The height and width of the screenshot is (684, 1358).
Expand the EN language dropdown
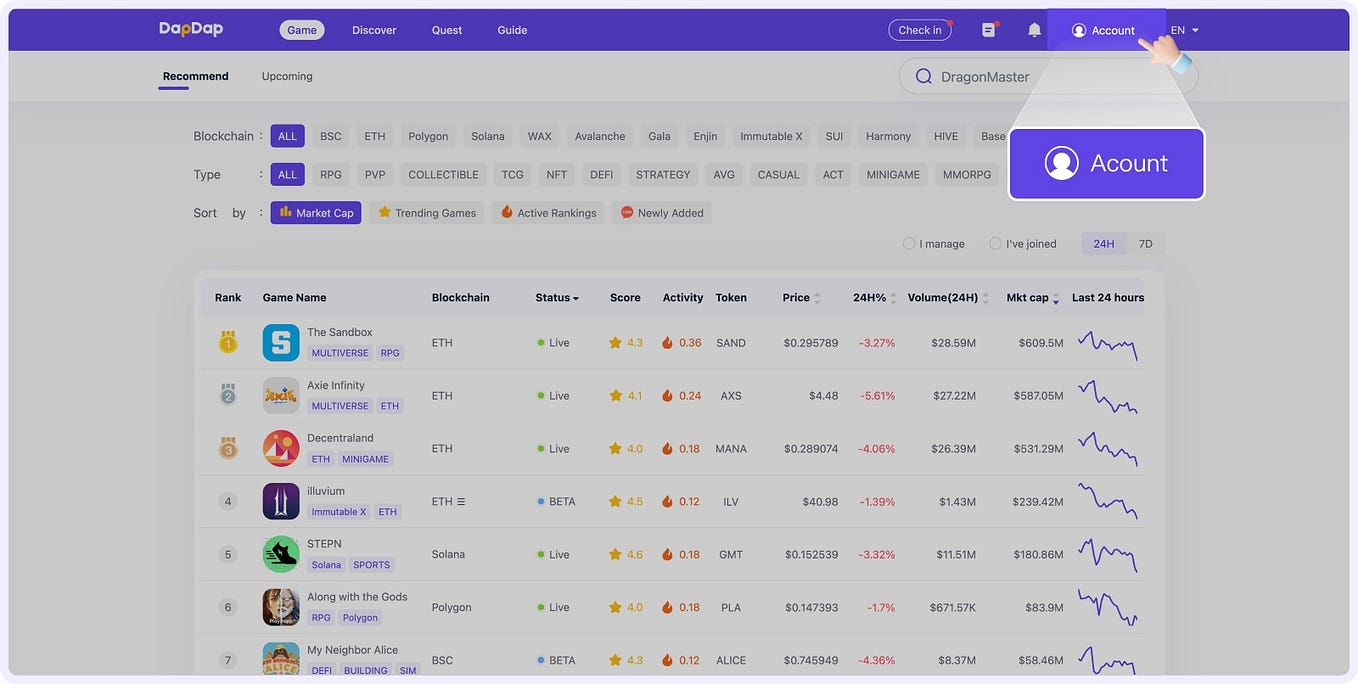pyautogui.click(x=1184, y=30)
